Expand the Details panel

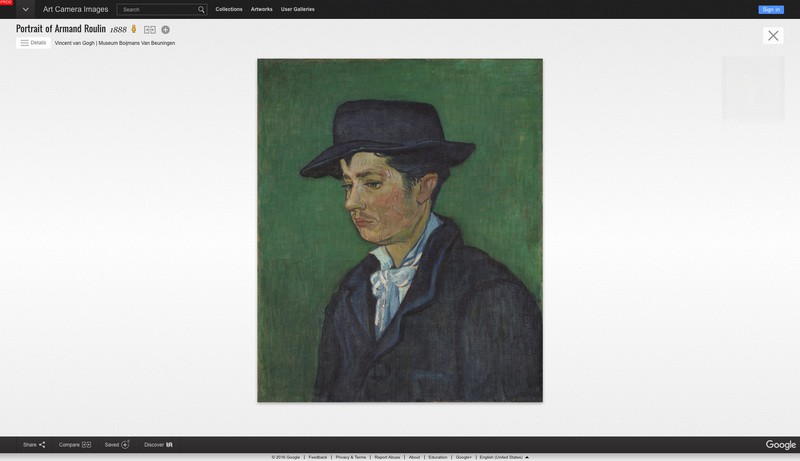click(x=33, y=43)
